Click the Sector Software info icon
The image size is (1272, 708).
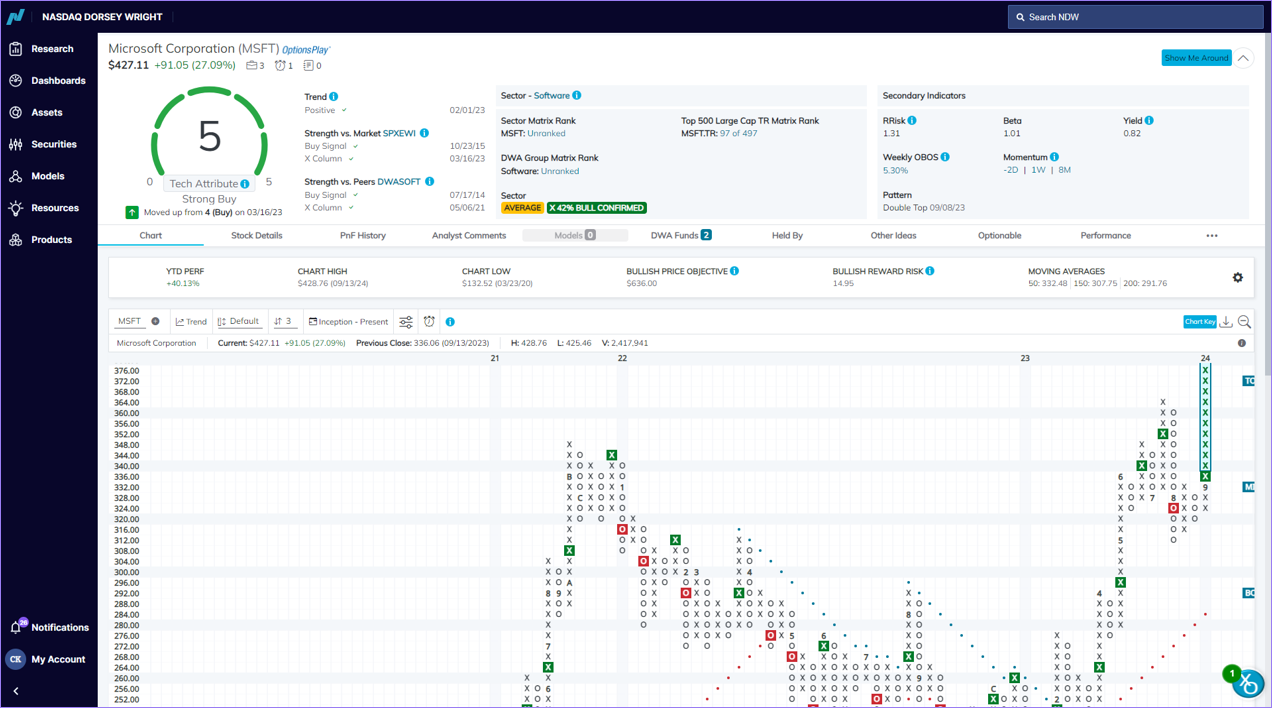577,96
